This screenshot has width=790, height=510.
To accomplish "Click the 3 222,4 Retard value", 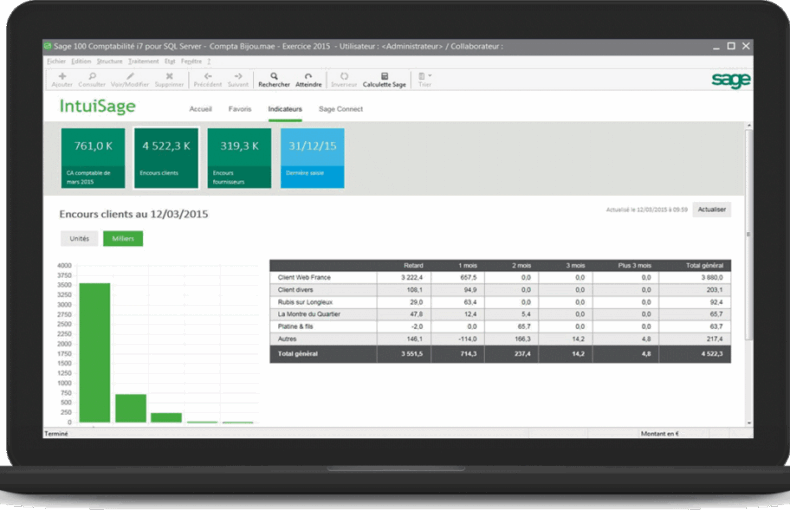I will tap(412, 278).
